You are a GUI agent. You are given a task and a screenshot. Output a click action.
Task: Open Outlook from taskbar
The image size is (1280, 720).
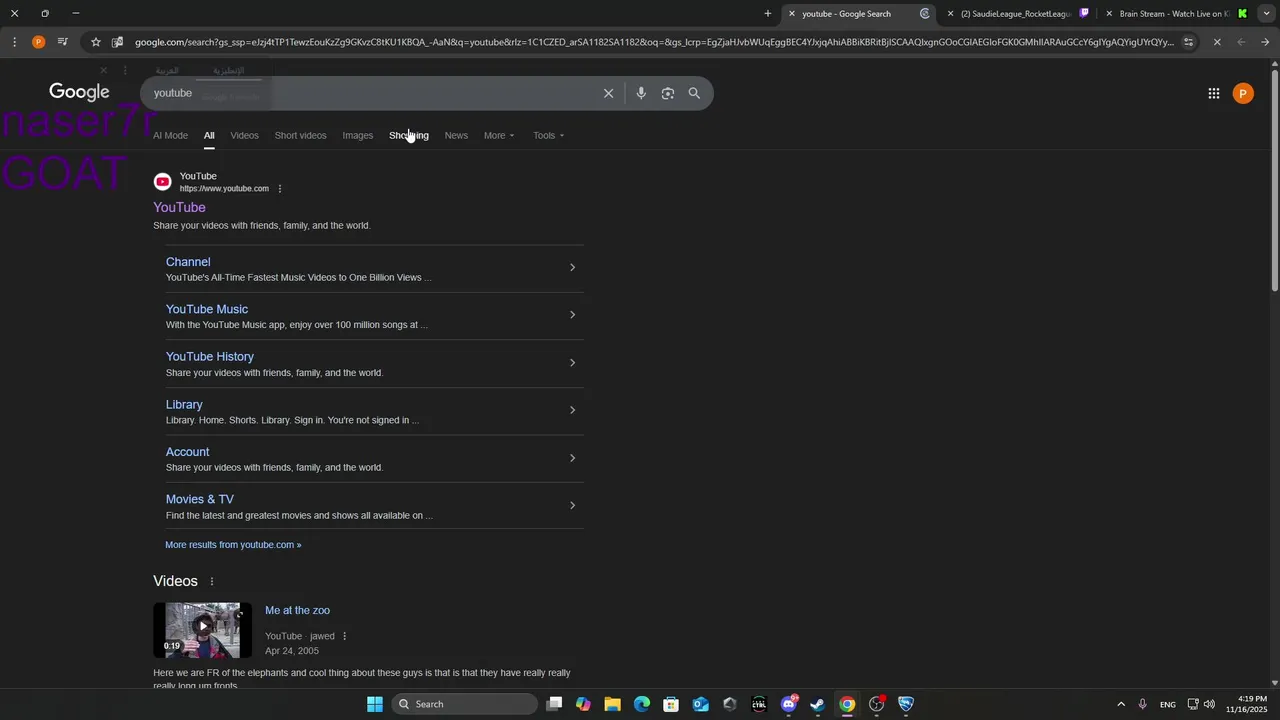click(701, 704)
